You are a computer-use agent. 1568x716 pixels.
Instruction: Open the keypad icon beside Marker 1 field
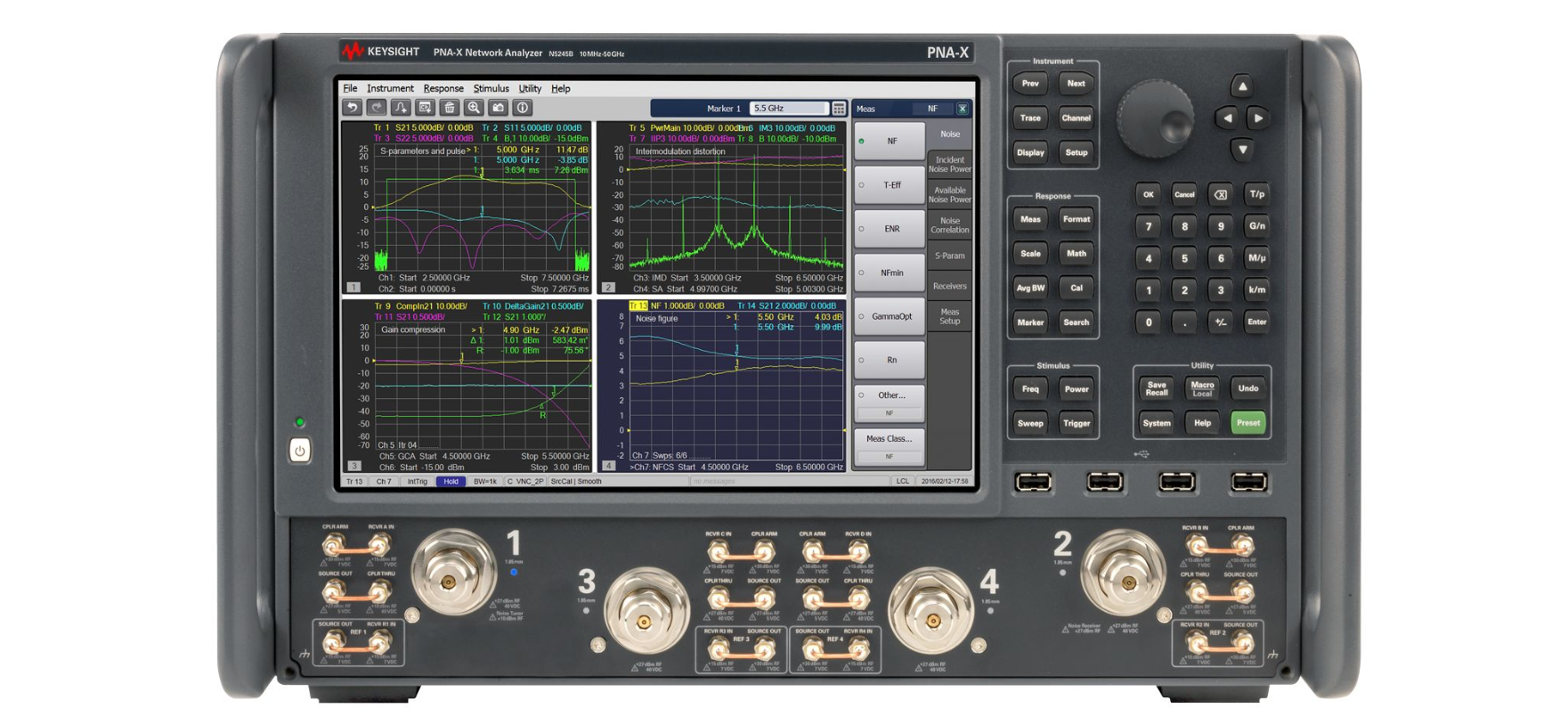pyautogui.click(x=839, y=109)
